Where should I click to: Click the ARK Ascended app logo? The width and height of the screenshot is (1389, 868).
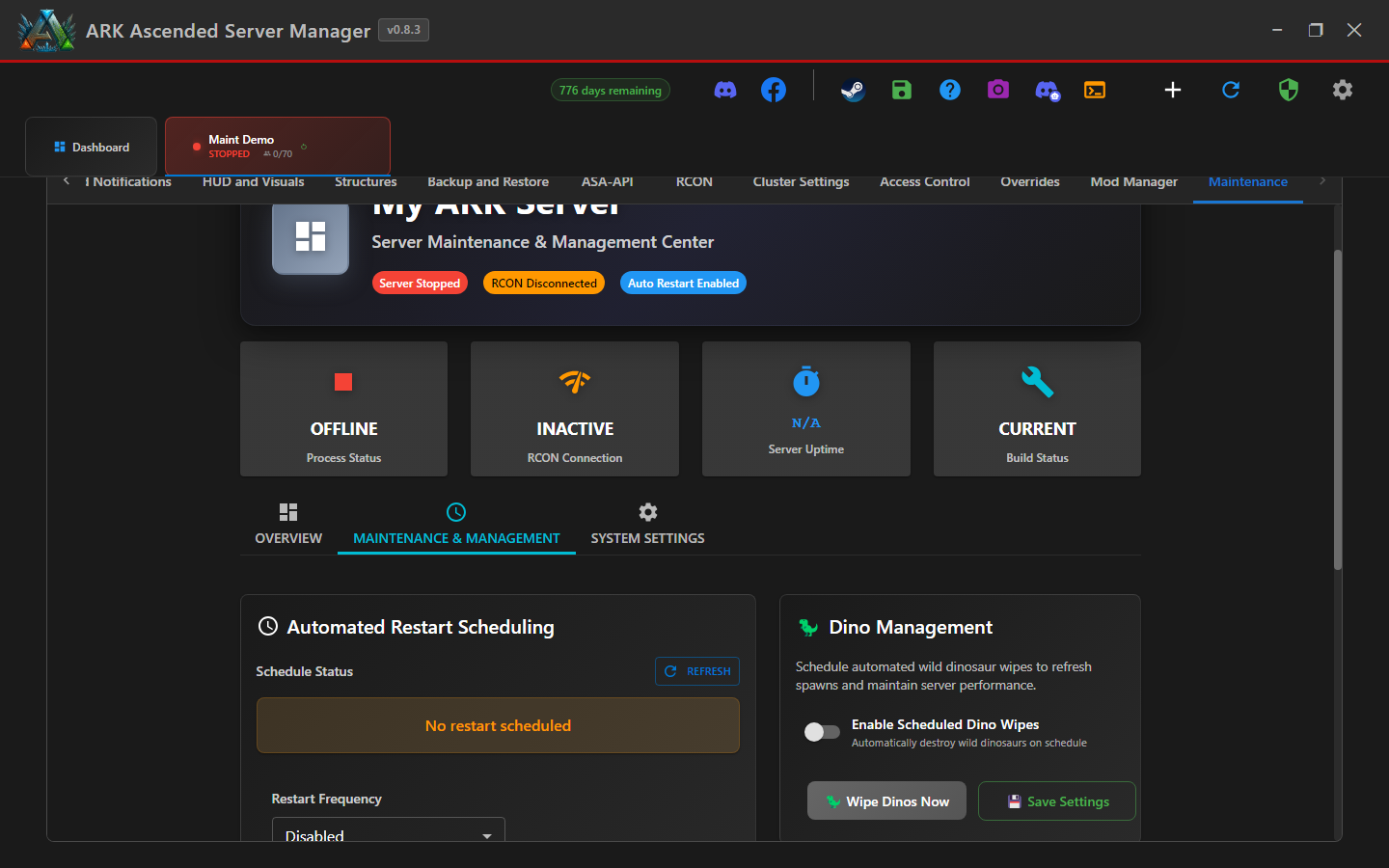pyautogui.click(x=46, y=30)
